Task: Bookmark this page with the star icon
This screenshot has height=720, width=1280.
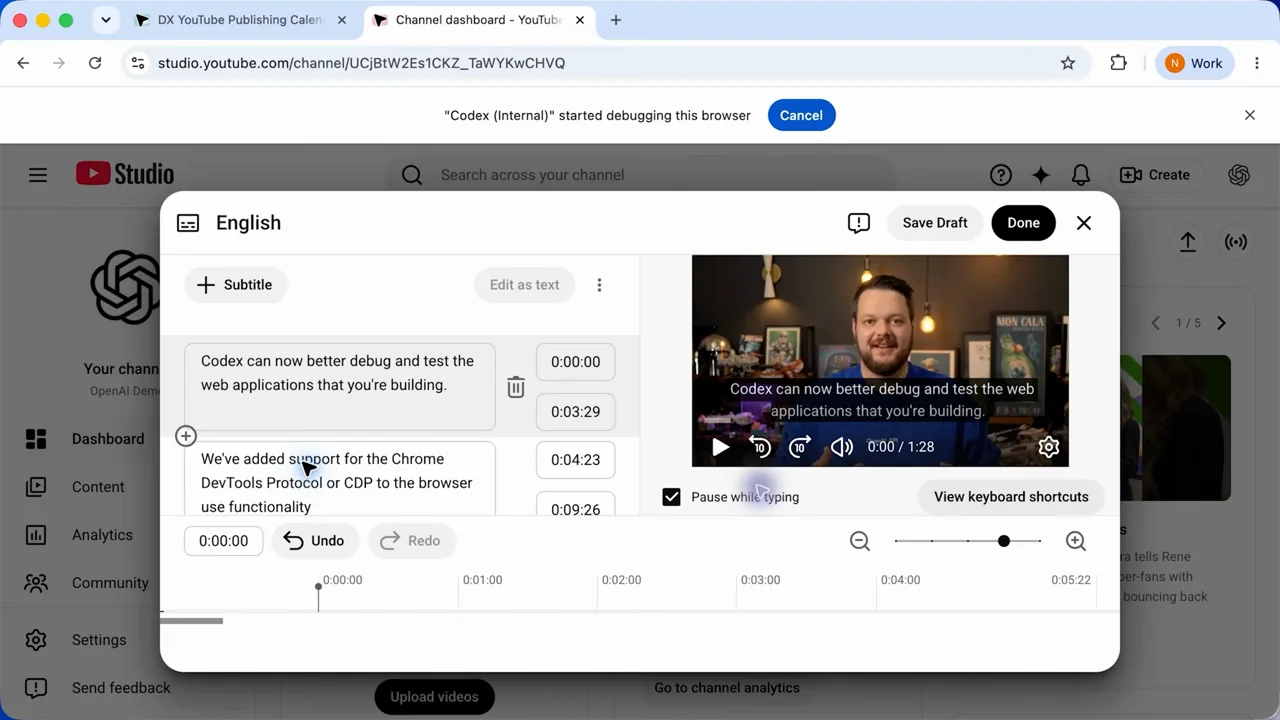Action: click(1068, 63)
